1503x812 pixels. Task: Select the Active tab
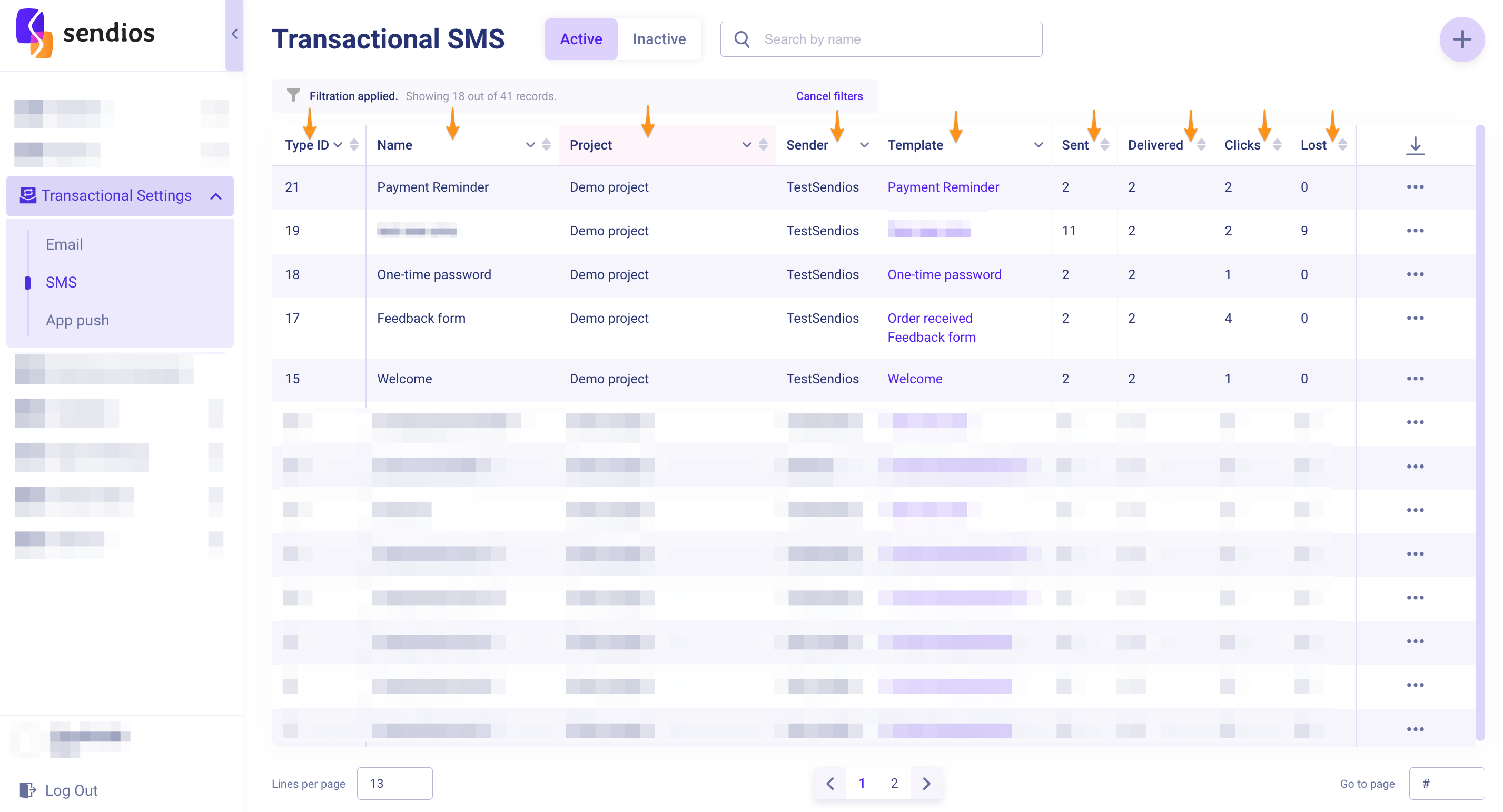580,39
